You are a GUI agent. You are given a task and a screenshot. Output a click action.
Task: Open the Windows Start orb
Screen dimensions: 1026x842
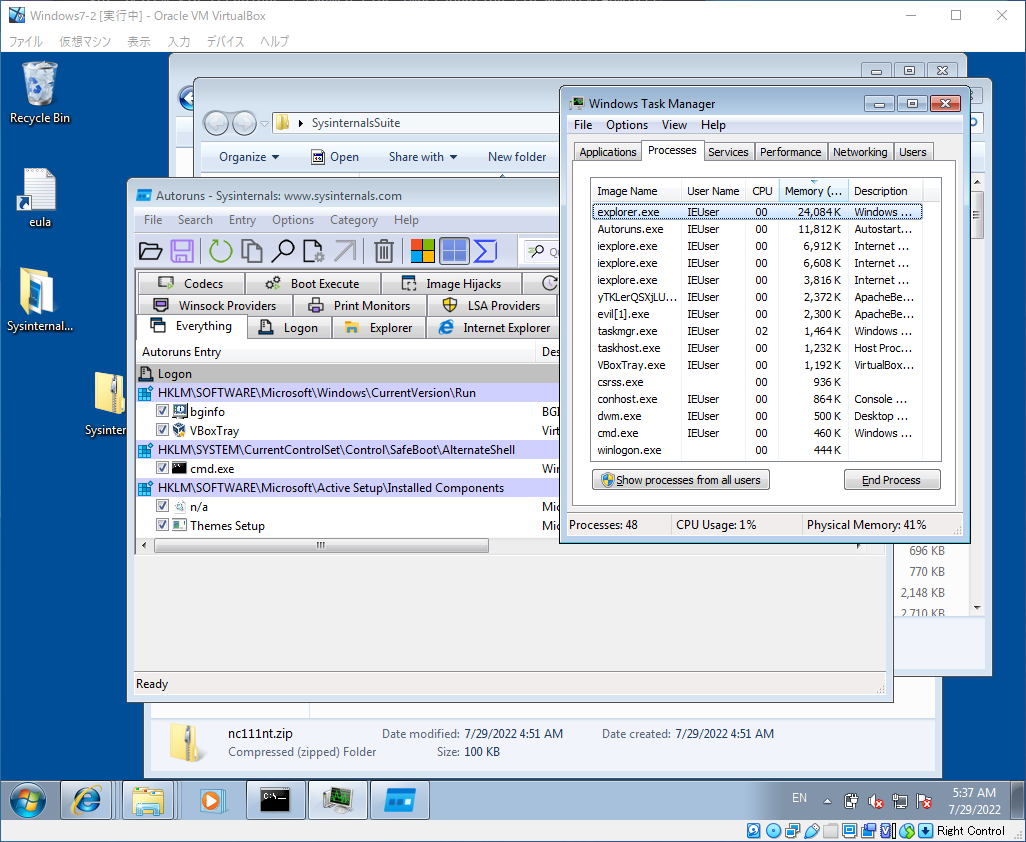click(27, 800)
